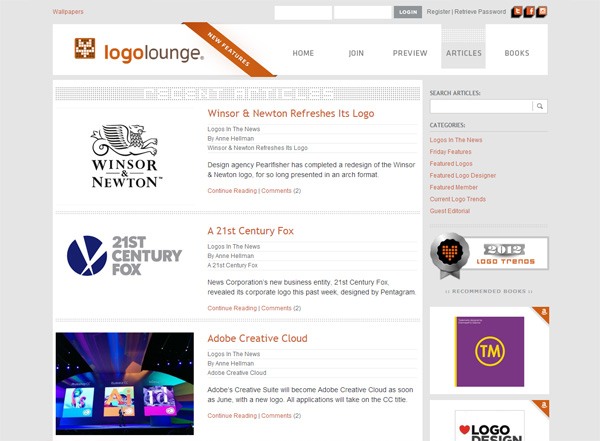Image resolution: width=600 pixels, height=441 pixels.
Task: Click Amazon corner badge on TM book
Action: (542, 313)
